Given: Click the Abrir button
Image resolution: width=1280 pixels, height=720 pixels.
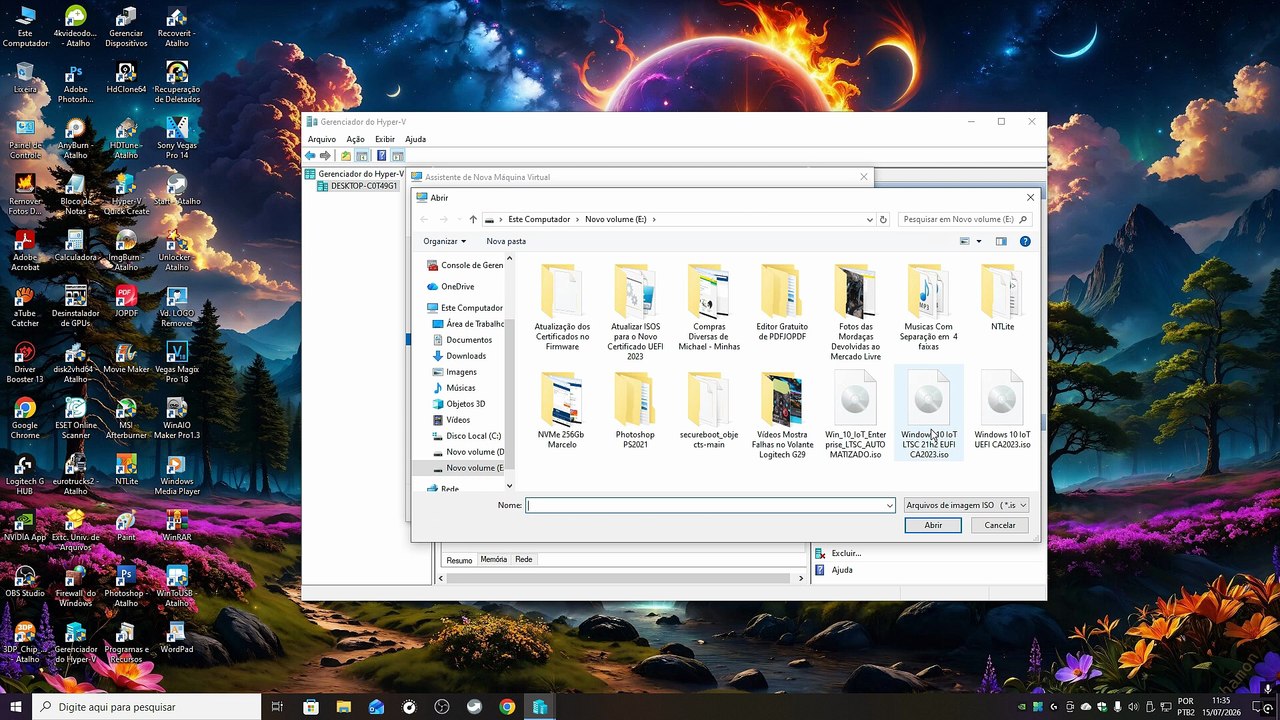Looking at the screenshot, I should click(x=933, y=525).
